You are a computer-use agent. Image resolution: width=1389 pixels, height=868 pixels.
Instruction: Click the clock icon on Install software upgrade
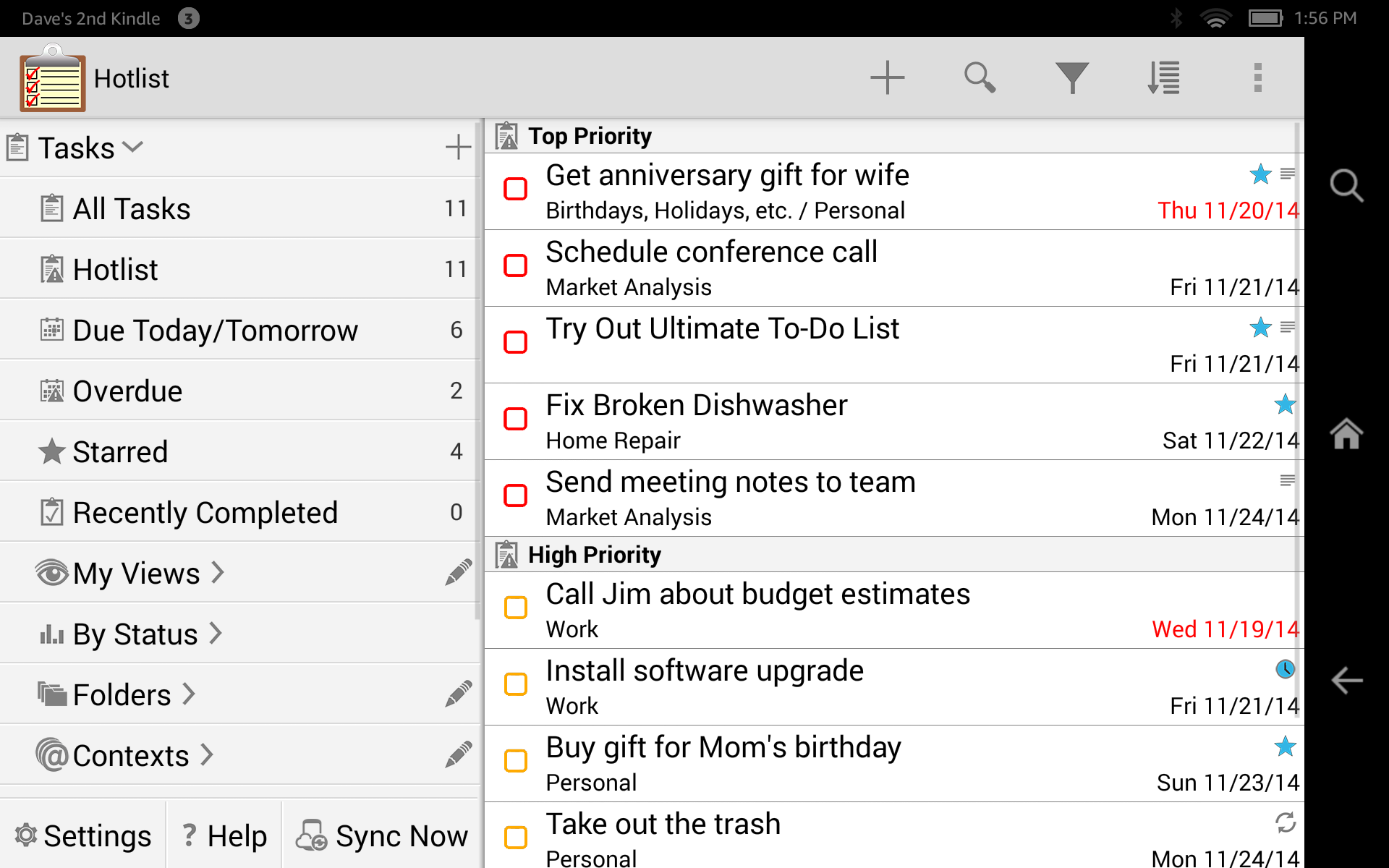tap(1285, 669)
